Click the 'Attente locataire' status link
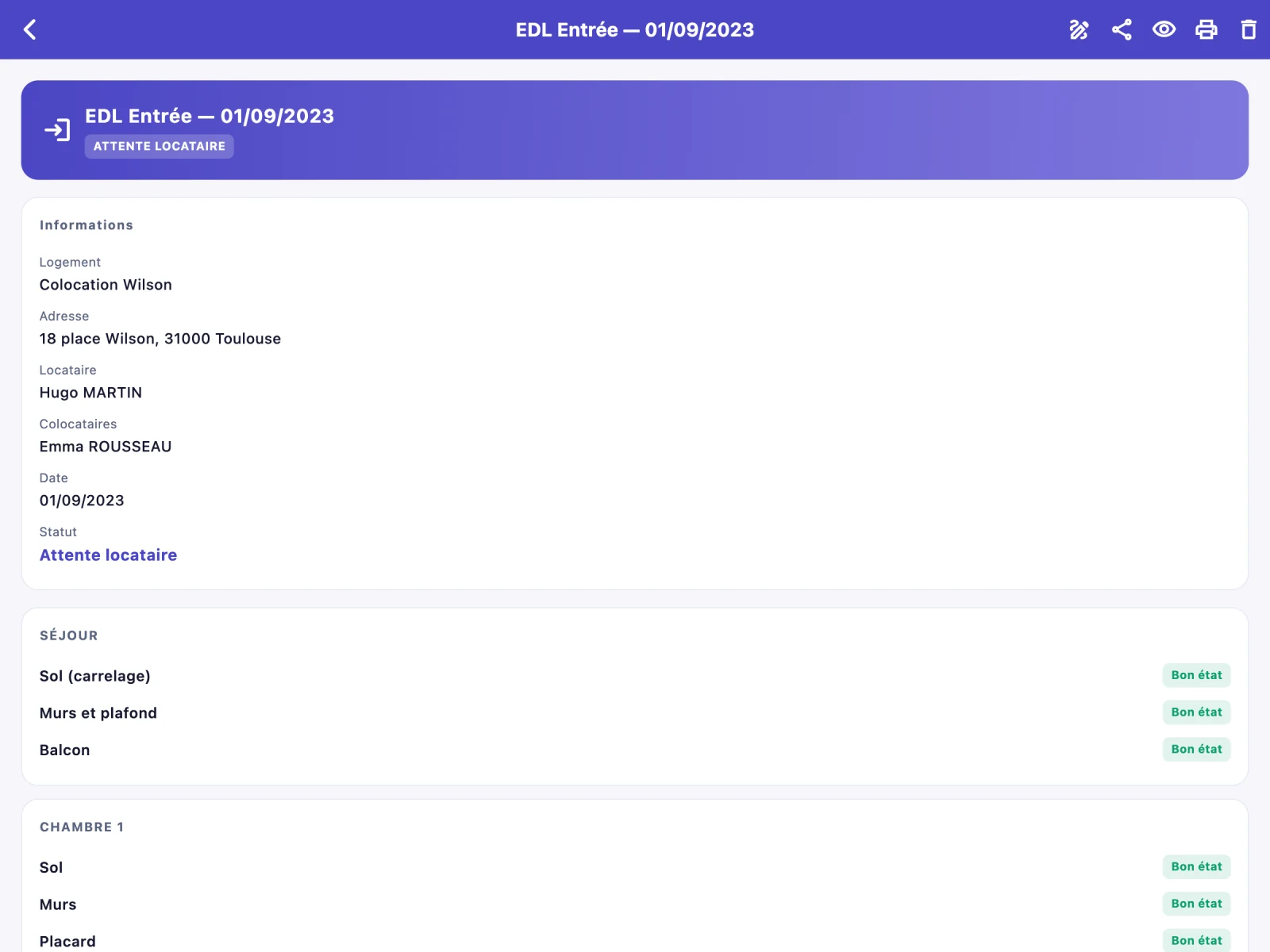 pyautogui.click(x=109, y=555)
